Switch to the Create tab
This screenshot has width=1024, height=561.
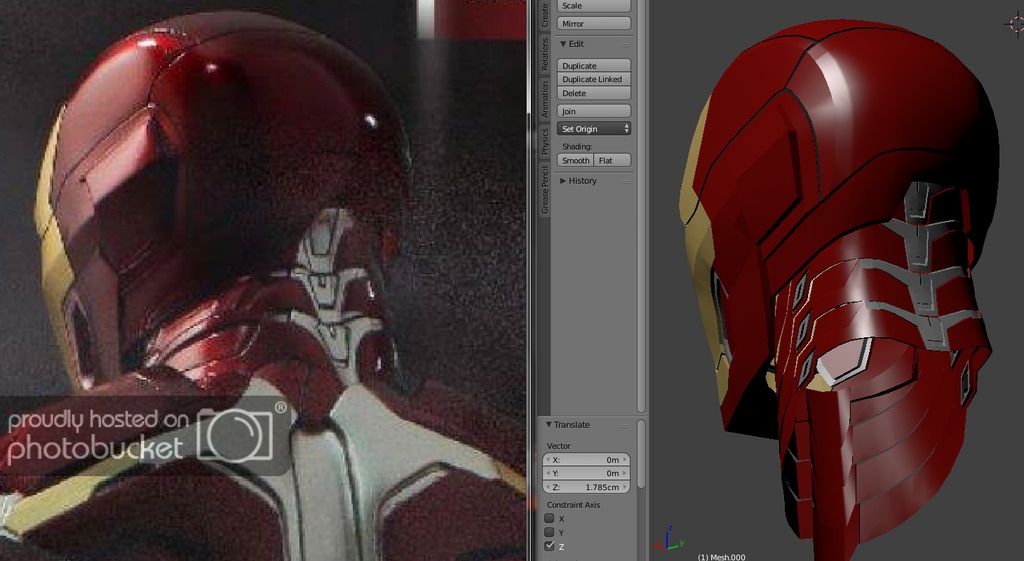click(545, 14)
